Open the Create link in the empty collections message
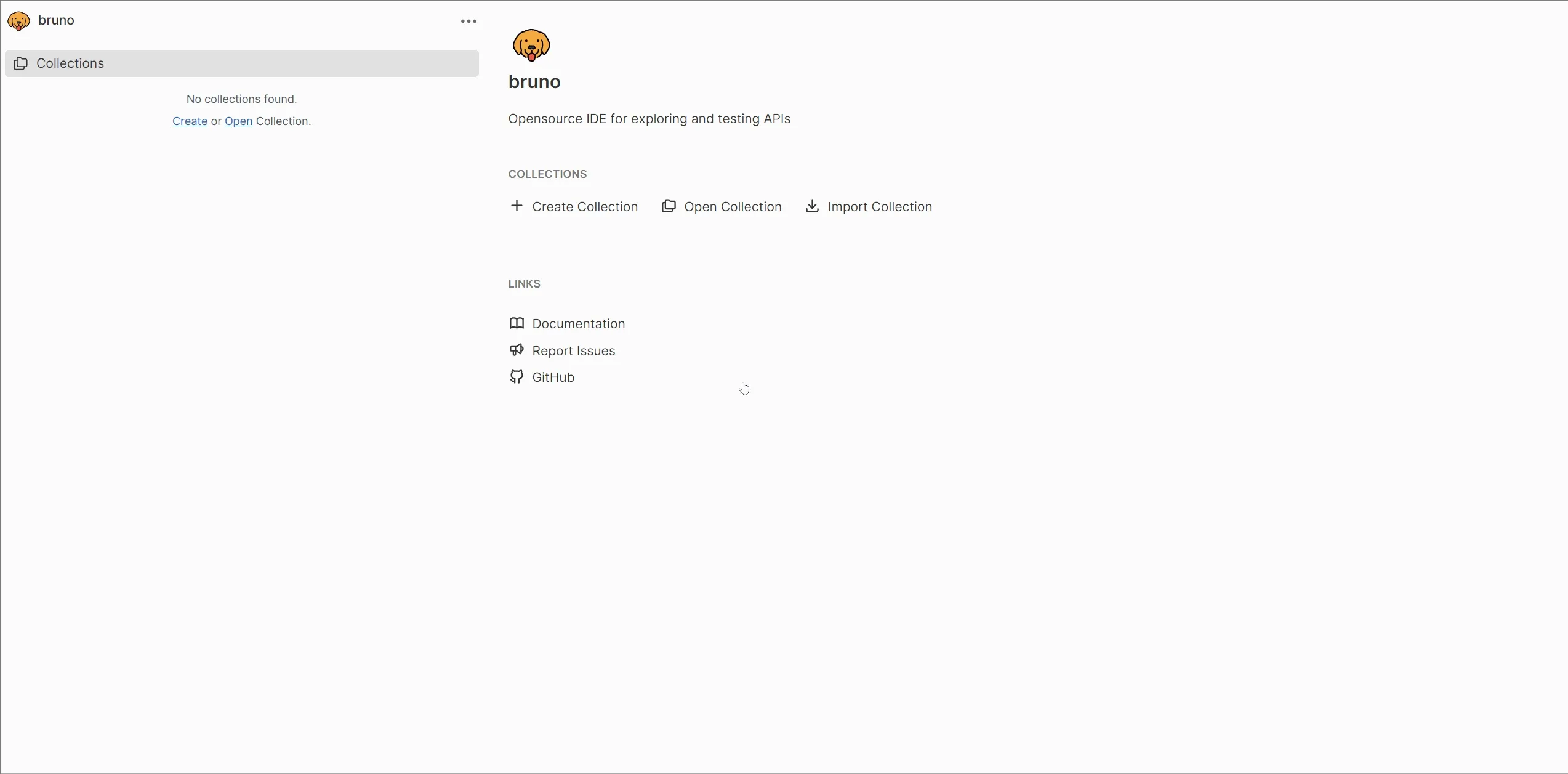Screen dimensions: 1568x774 (x=190, y=121)
